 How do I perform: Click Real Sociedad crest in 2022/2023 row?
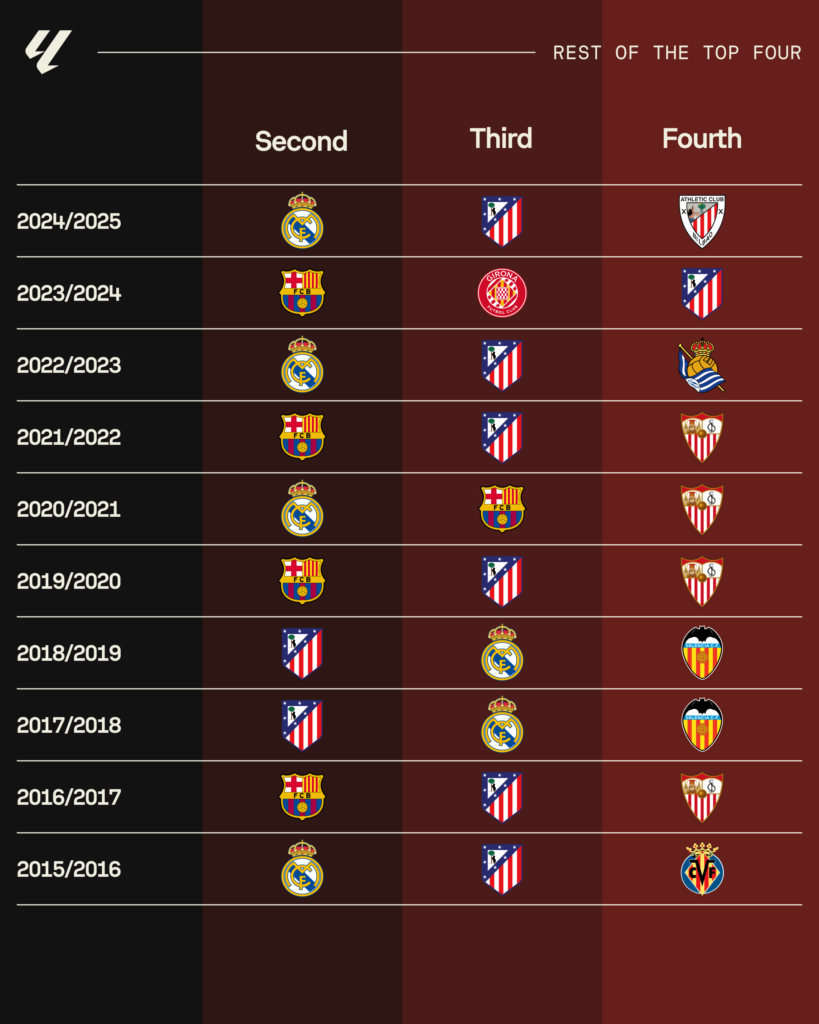(x=702, y=364)
